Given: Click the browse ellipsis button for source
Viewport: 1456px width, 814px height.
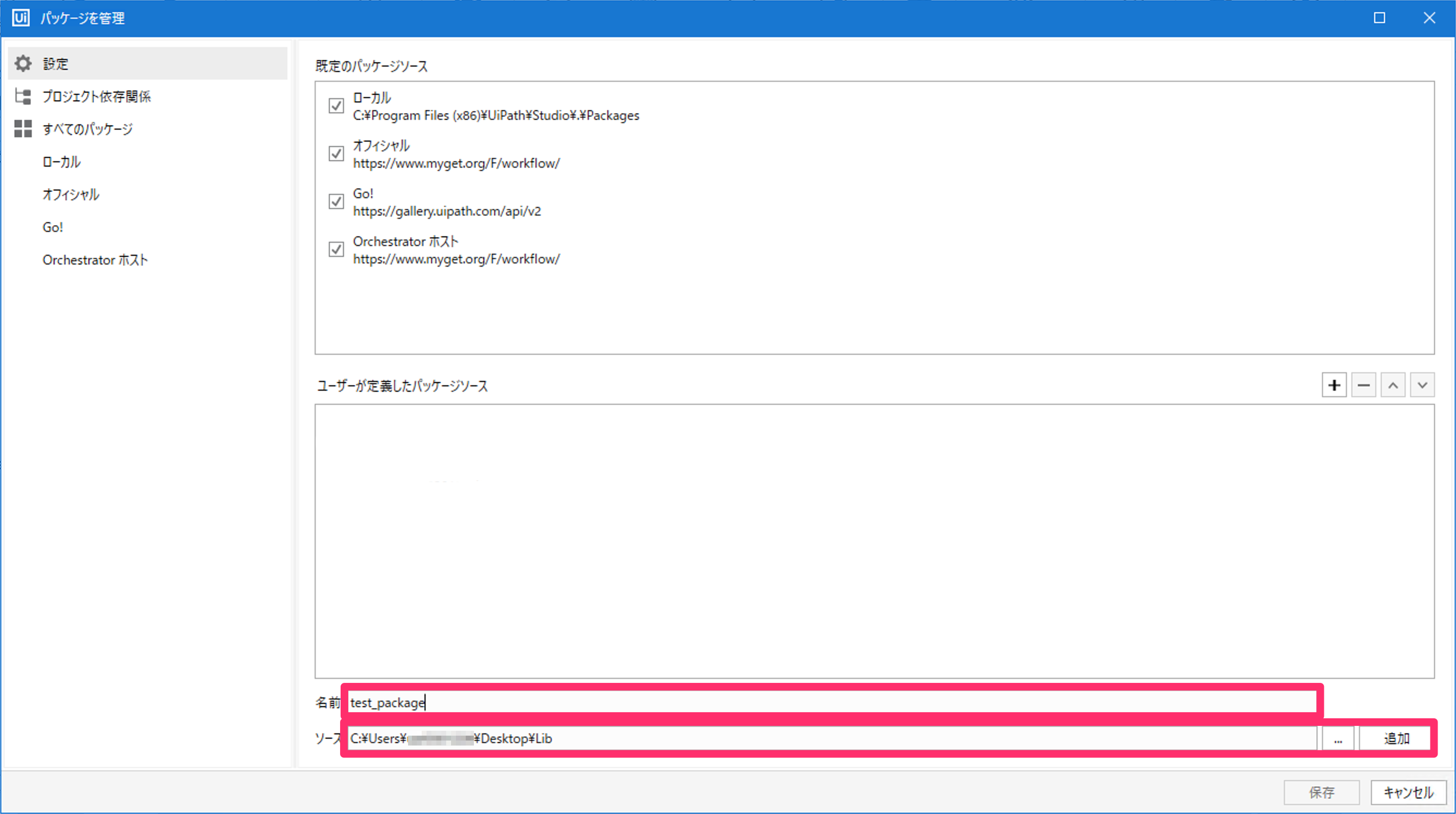Looking at the screenshot, I should click(x=1337, y=739).
